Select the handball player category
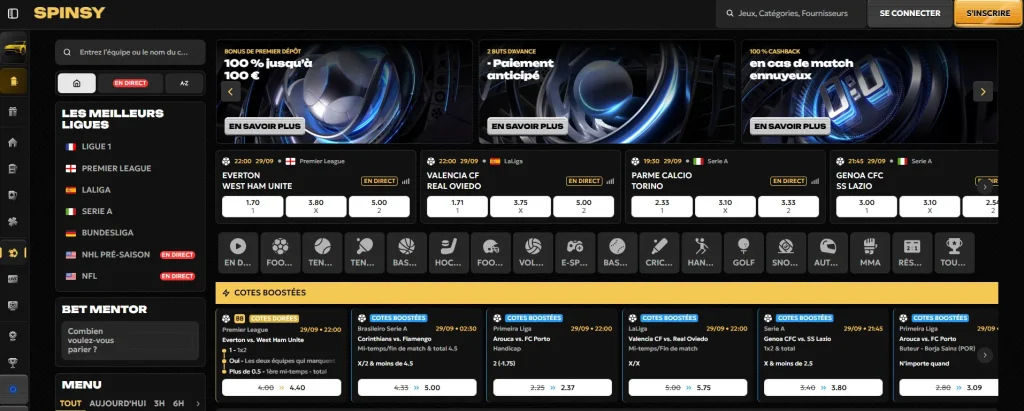Screen dimensions: 1024x411 point(701,252)
